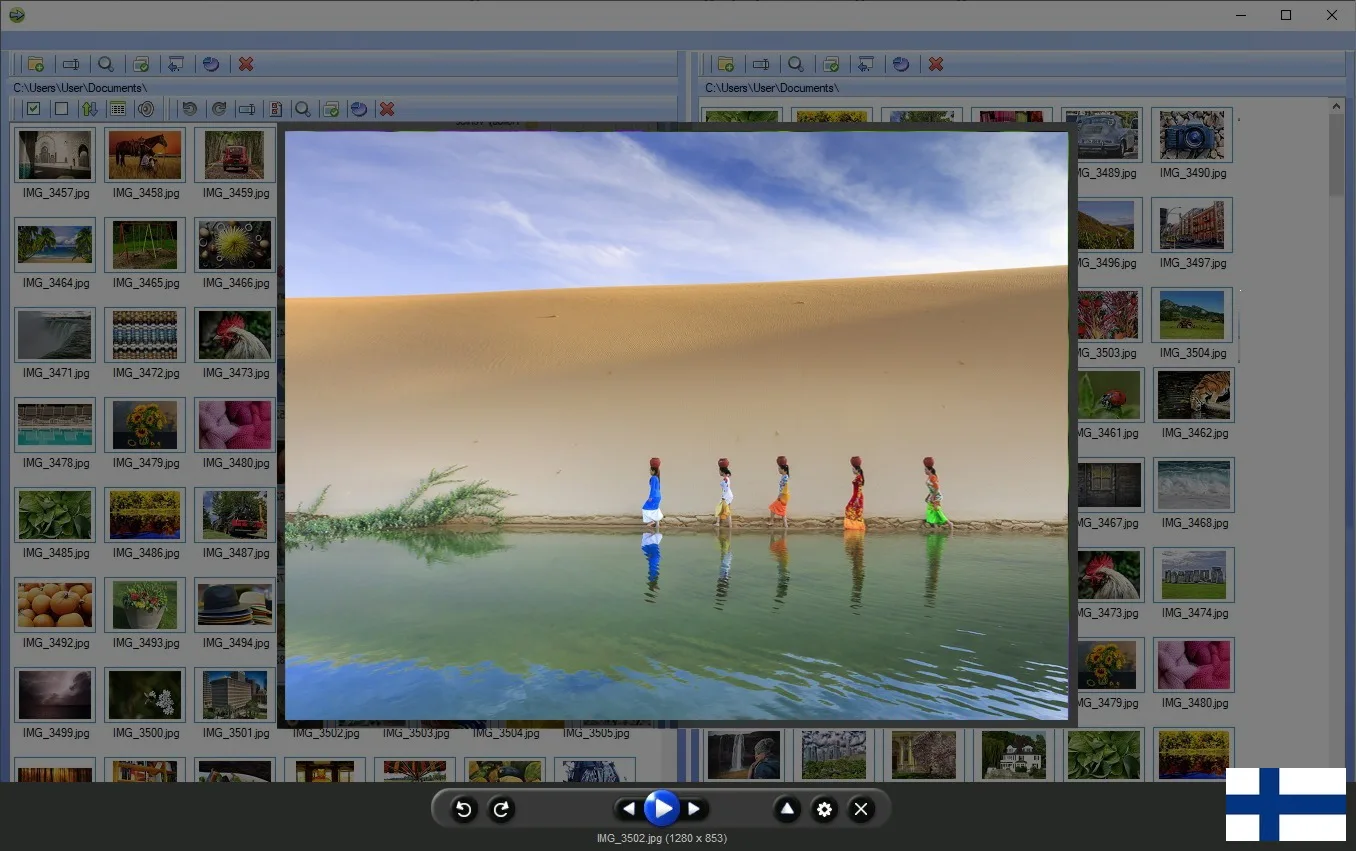Click the thumbnail grid view icon

(117, 109)
